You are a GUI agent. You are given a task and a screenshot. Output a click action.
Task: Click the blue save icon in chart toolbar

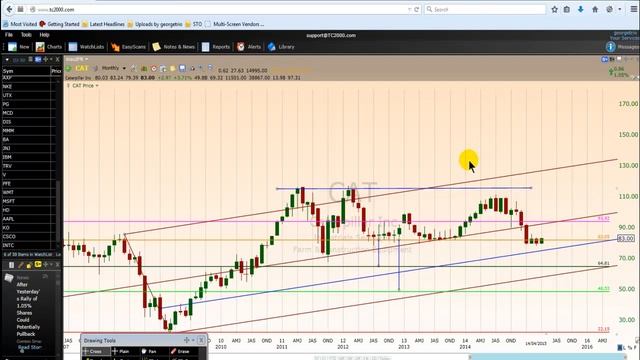(x=182, y=68)
